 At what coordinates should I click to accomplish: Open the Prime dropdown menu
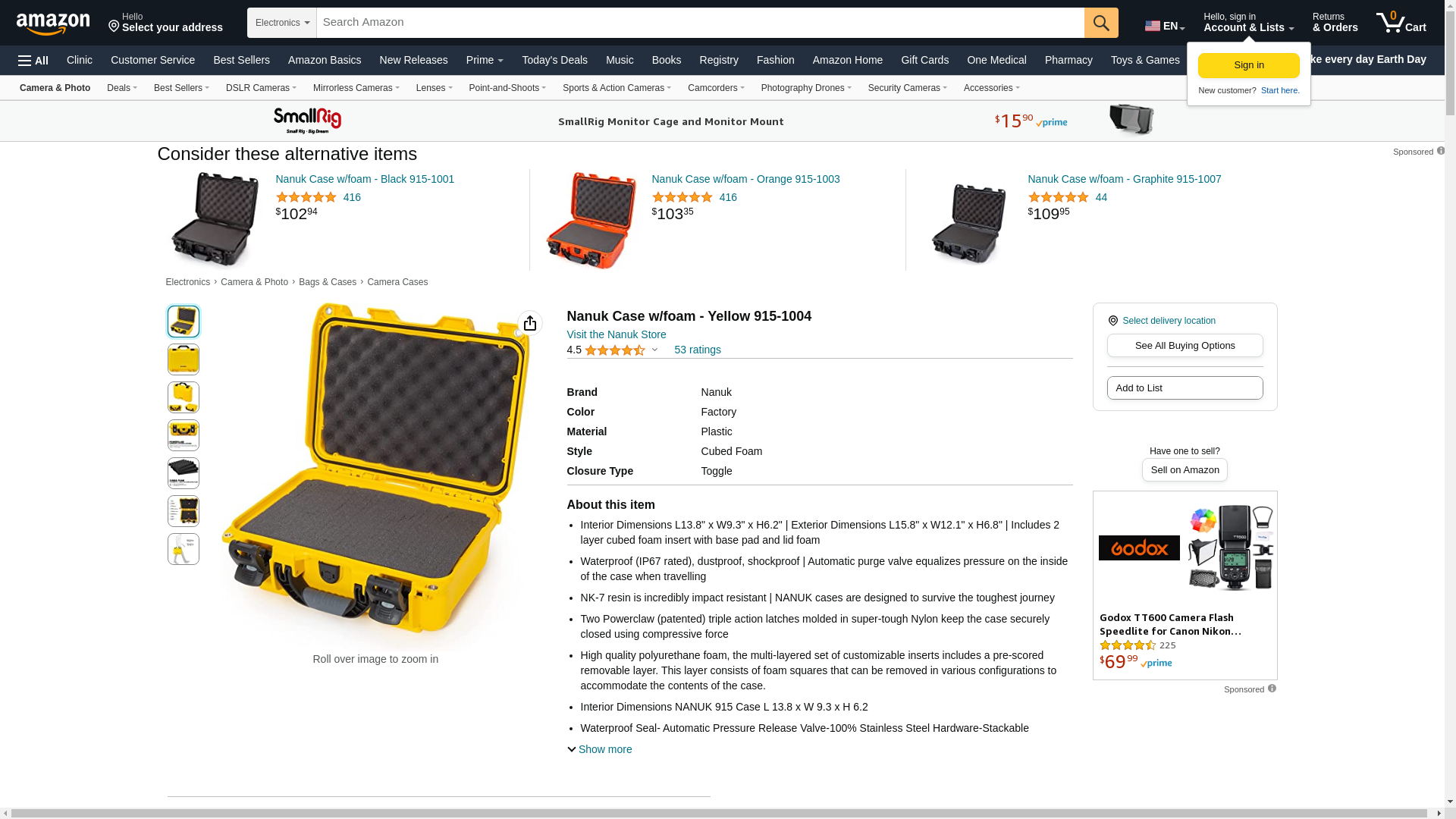pyautogui.click(x=485, y=60)
